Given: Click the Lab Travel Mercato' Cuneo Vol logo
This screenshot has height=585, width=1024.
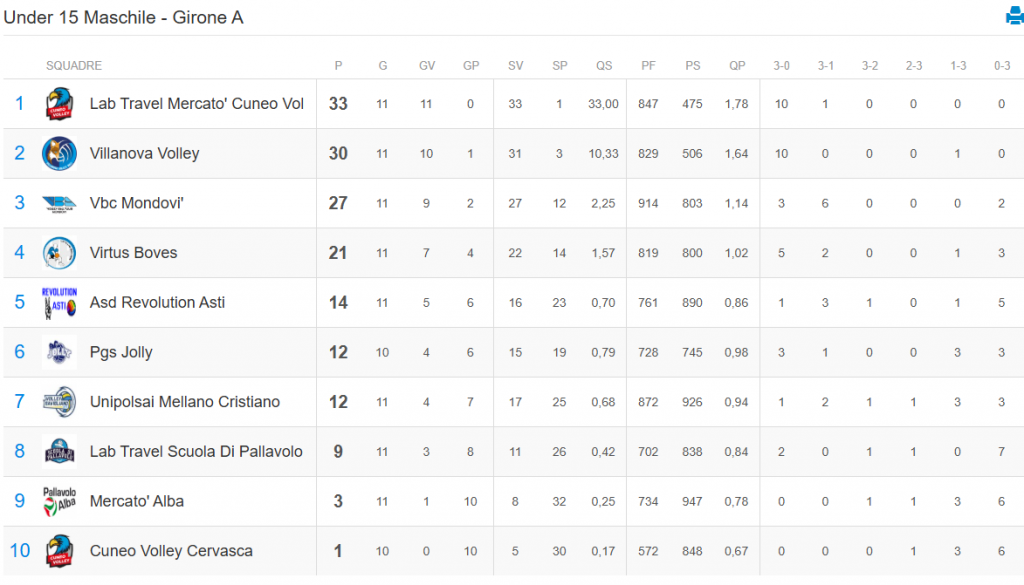Looking at the screenshot, I should point(59,104).
